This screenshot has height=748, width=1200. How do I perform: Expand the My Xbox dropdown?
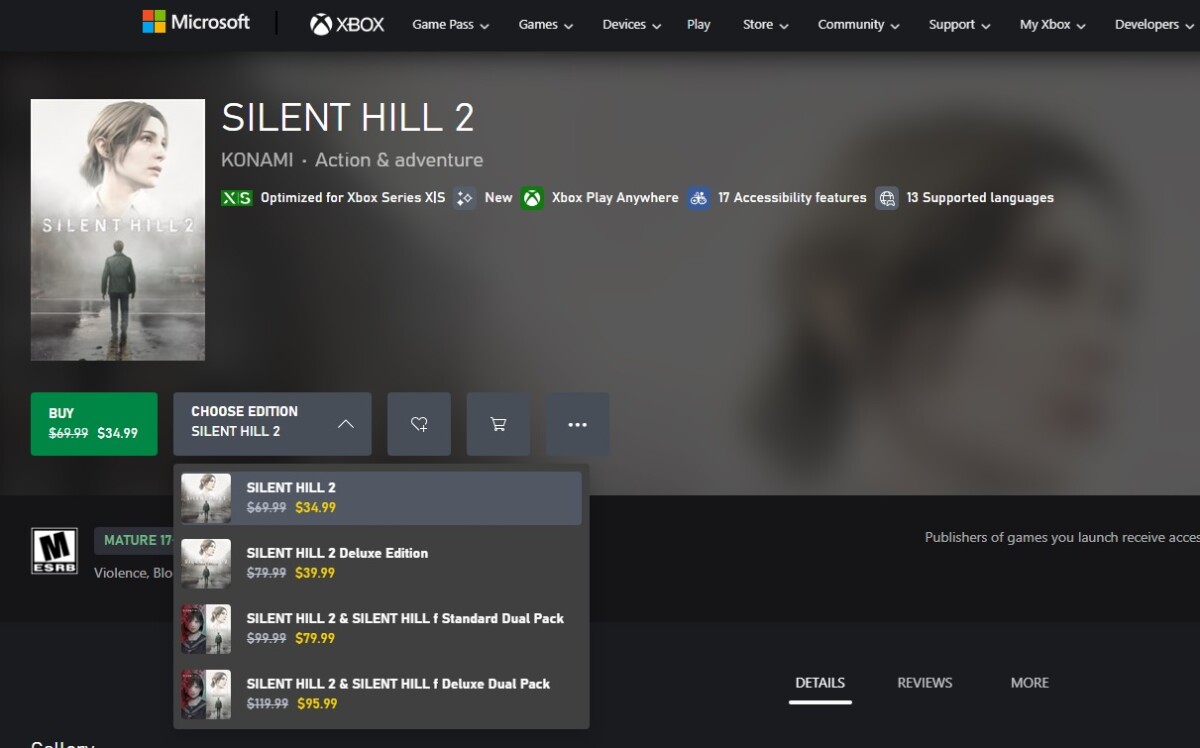1051,24
